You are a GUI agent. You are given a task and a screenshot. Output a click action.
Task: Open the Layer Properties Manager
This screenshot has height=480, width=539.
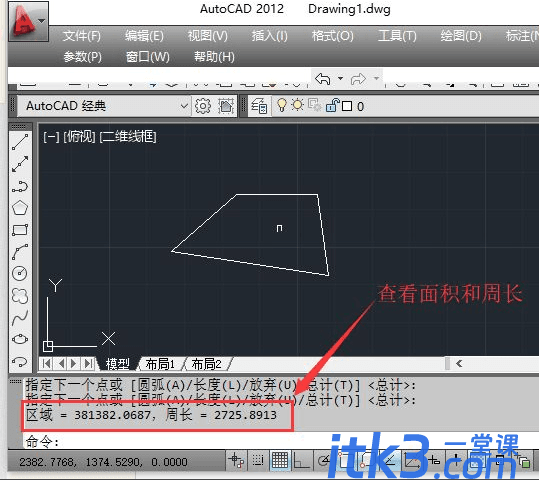point(259,106)
